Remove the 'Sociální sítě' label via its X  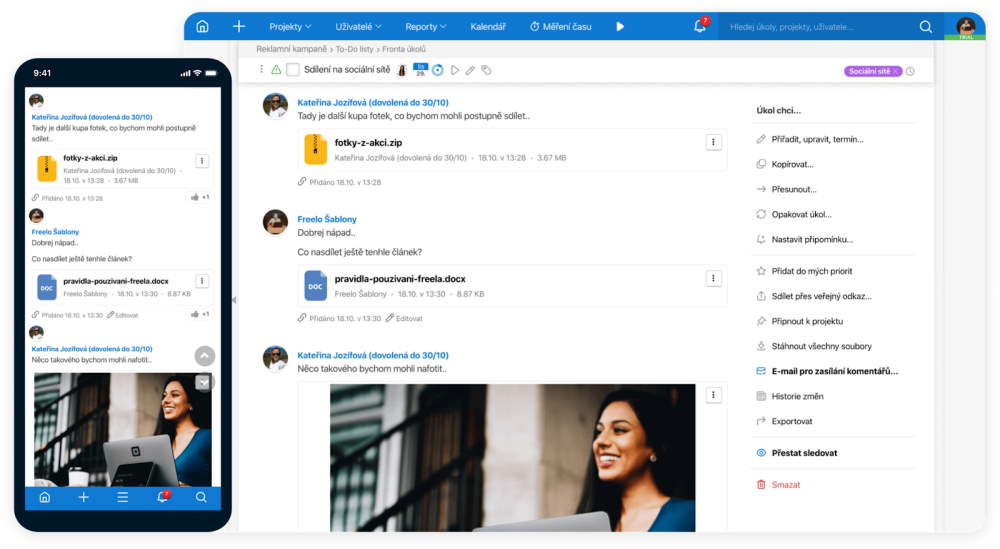pos(896,71)
